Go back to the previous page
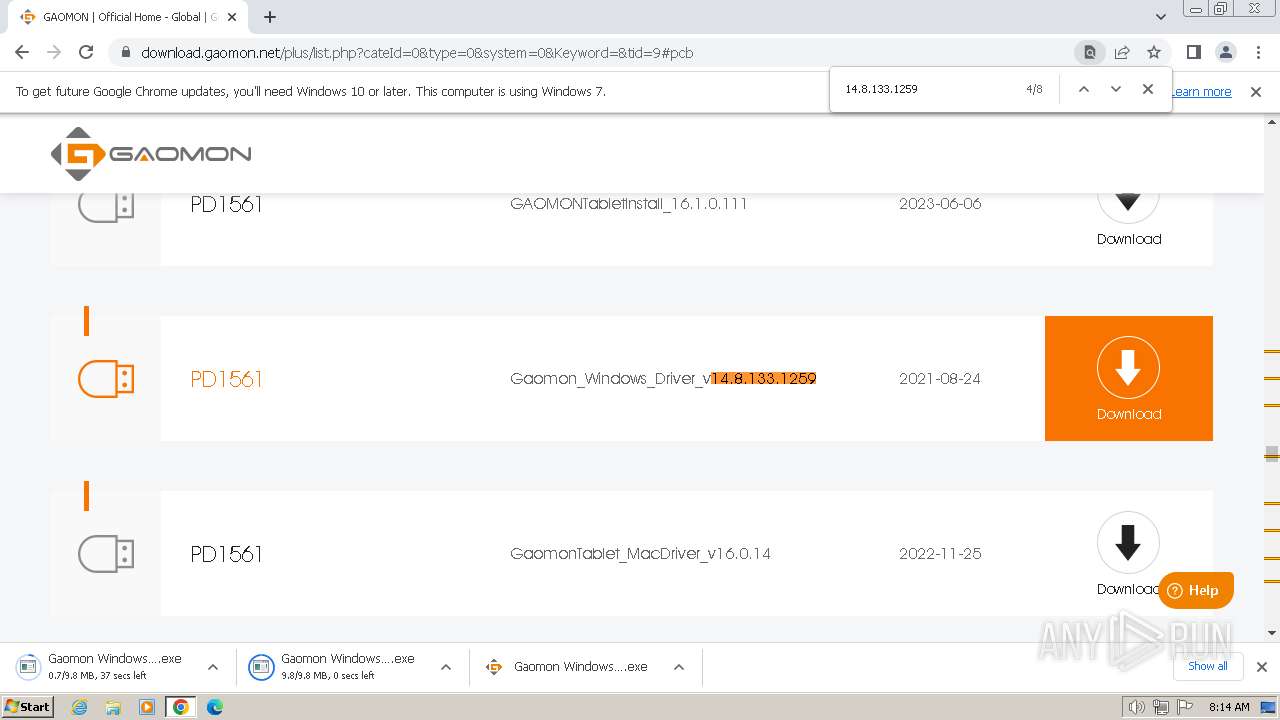The image size is (1280, 720). 22,52
